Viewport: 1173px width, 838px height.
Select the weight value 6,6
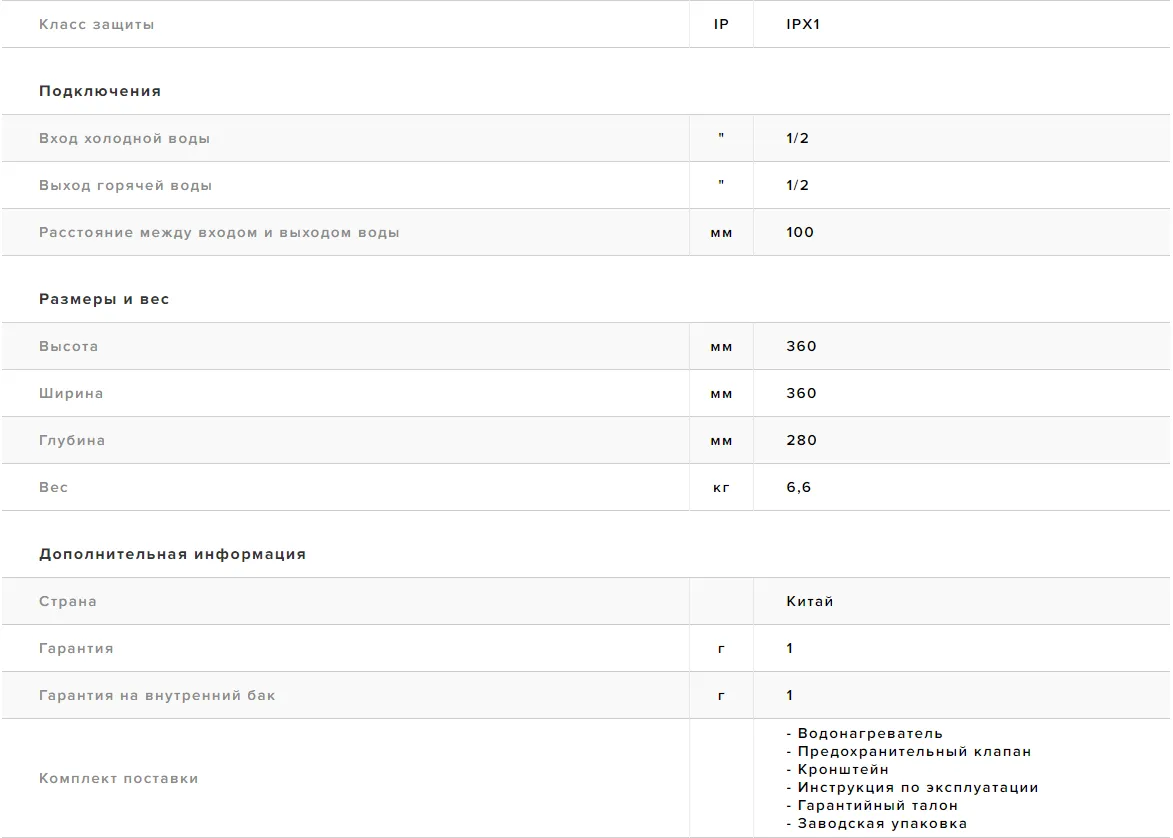point(799,487)
